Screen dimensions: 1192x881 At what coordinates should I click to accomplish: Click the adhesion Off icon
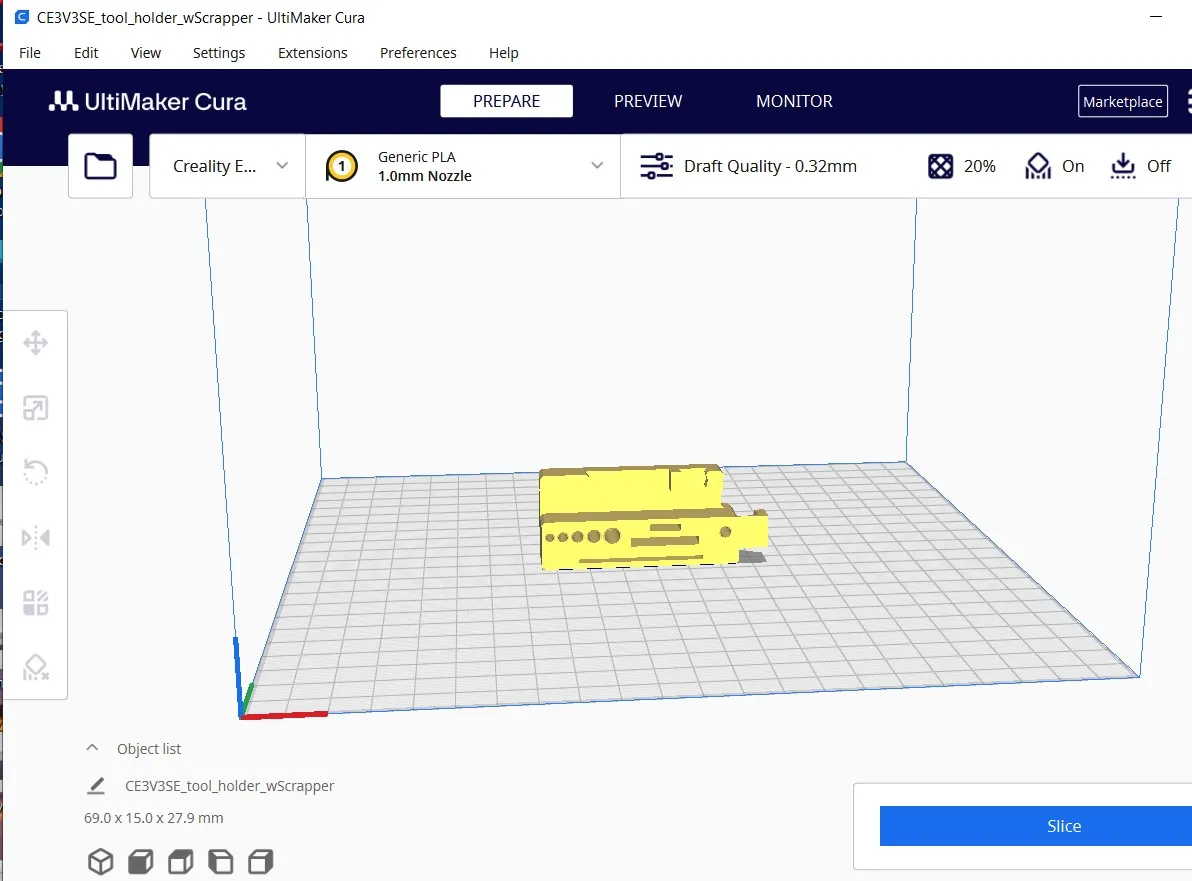1123,166
